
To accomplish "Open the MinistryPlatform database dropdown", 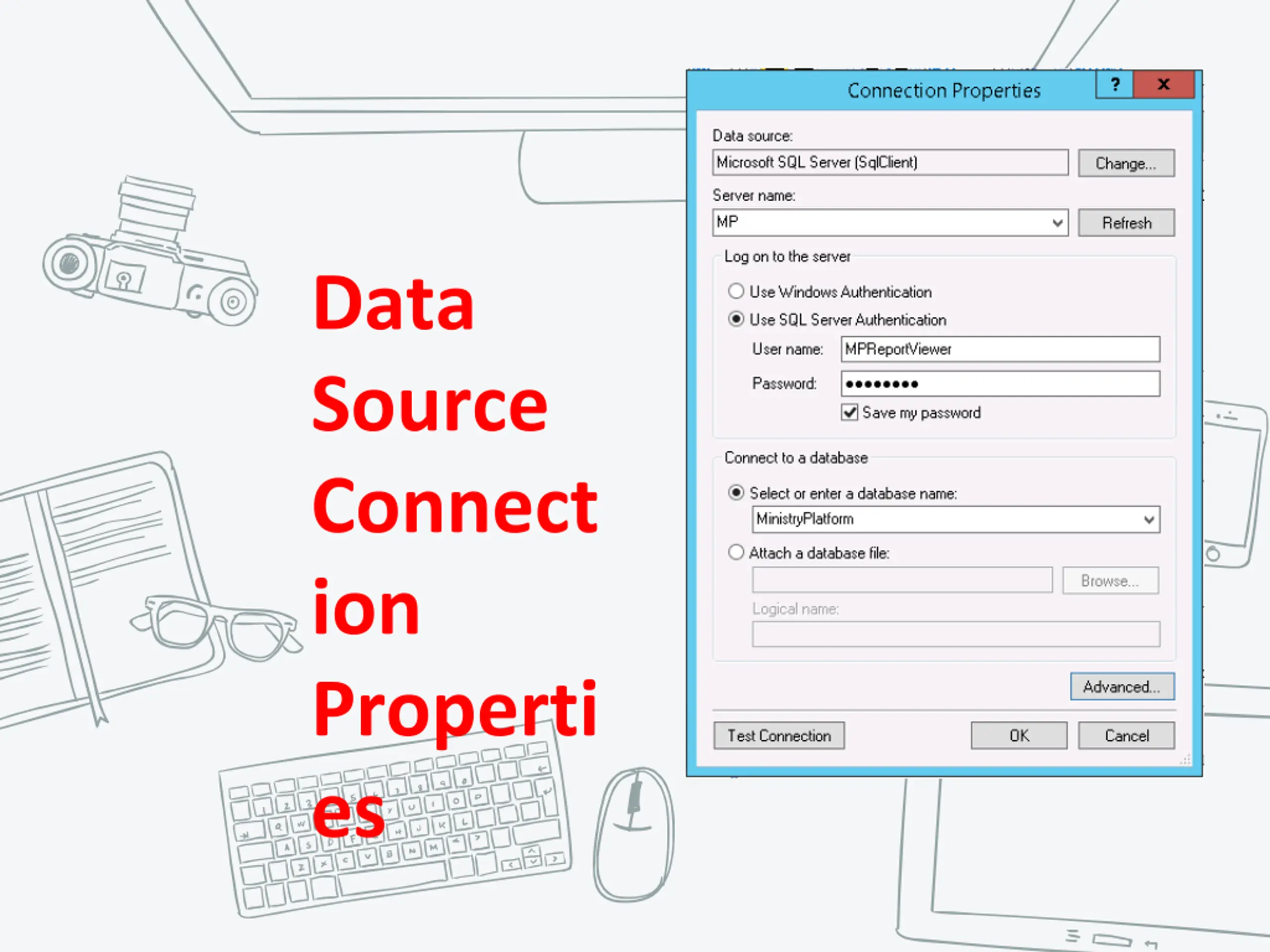I will point(1148,519).
